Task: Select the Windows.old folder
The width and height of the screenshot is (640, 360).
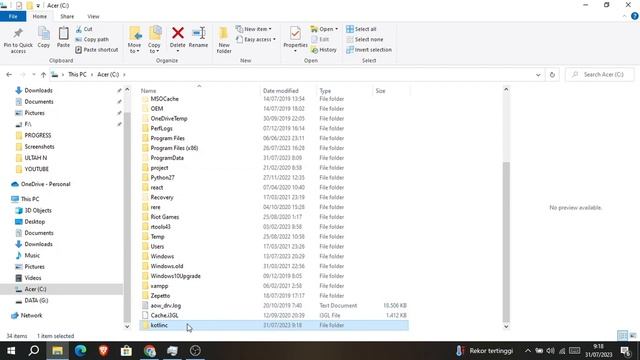Action: click(167, 266)
